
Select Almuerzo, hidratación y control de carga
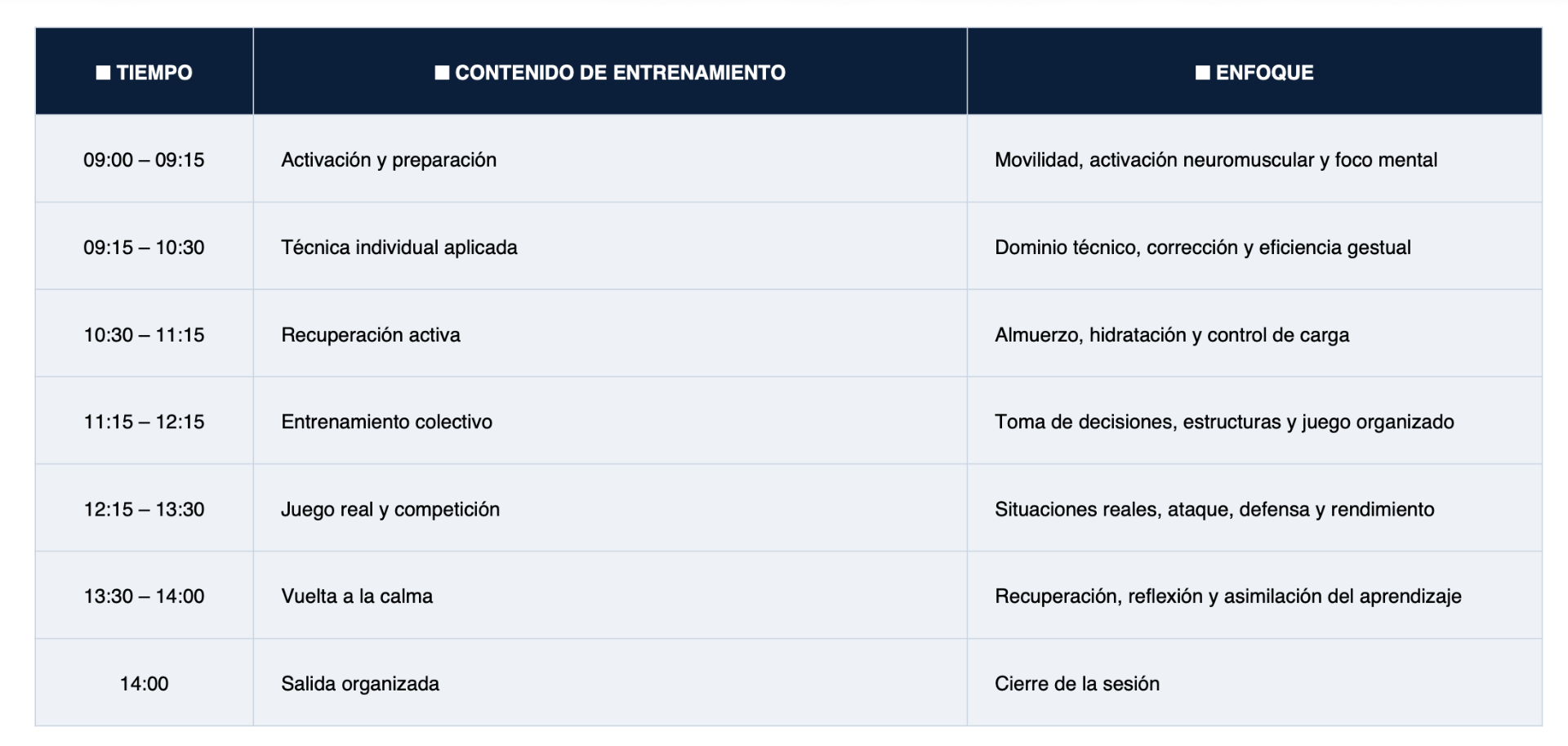pyautogui.click(x=1171, y=335)
